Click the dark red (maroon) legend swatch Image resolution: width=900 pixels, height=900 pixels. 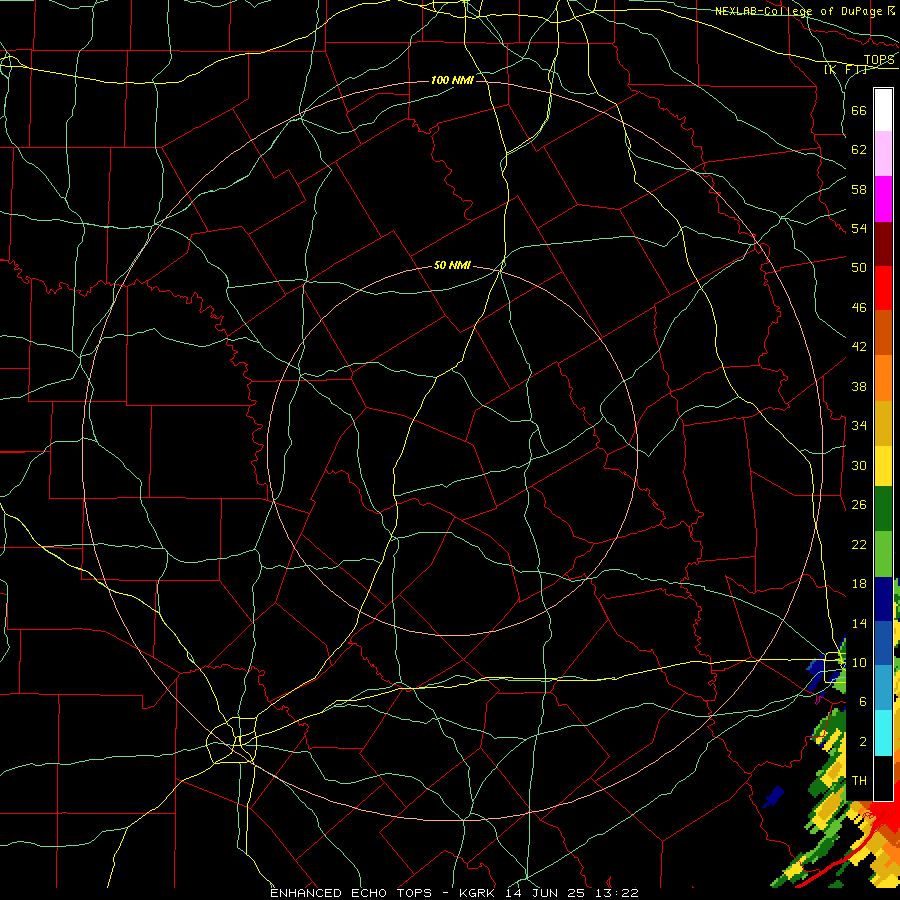883,244
